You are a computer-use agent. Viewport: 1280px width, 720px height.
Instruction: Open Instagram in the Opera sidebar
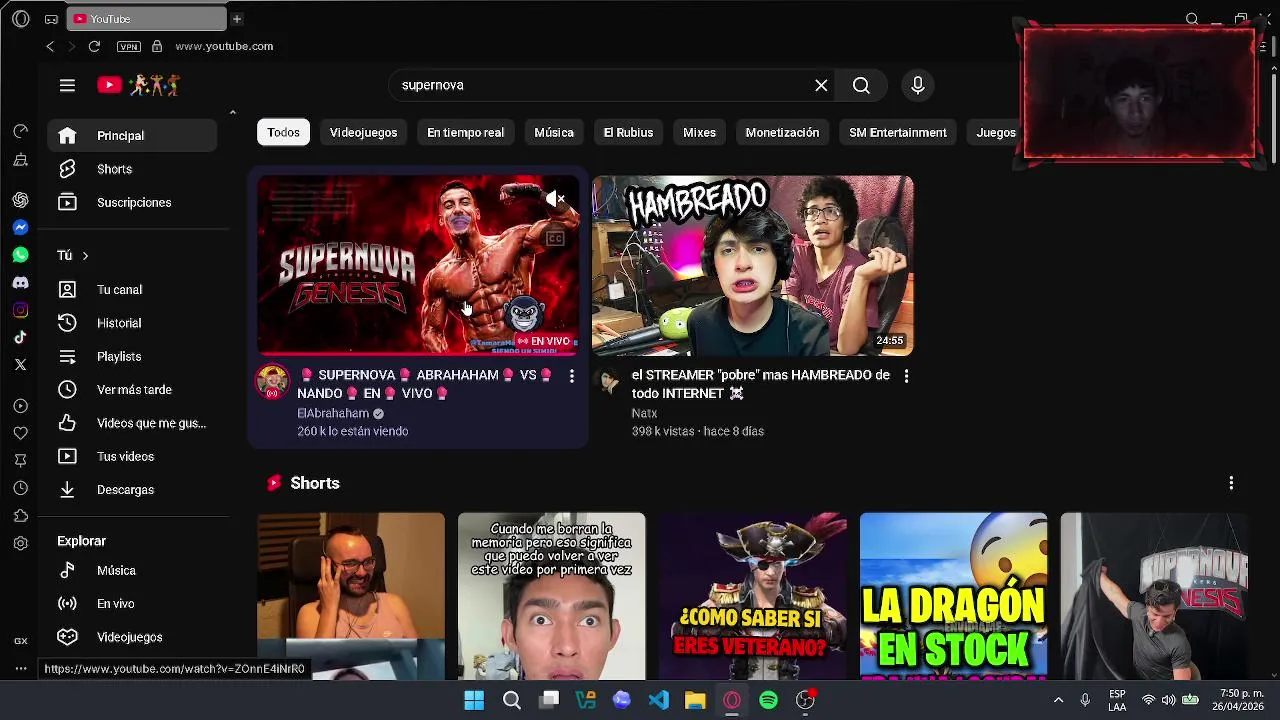(x=20, y=310)
